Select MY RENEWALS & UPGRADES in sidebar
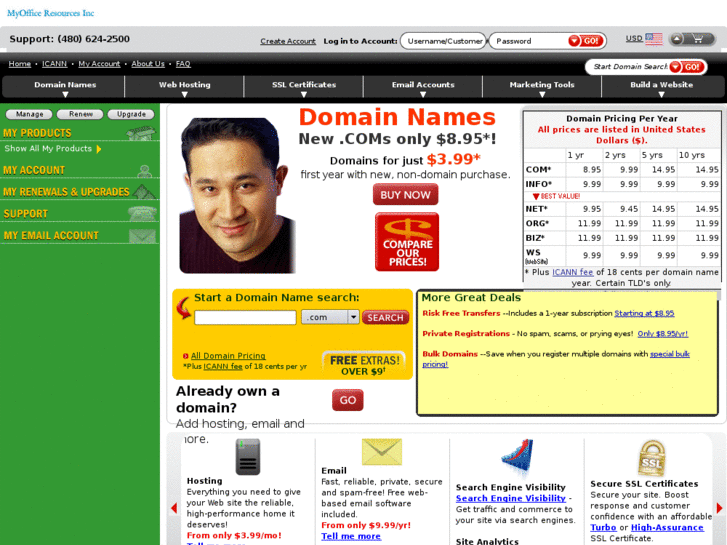Image resolution: width=727 pixels, height=545 pixels. (66, 192)
